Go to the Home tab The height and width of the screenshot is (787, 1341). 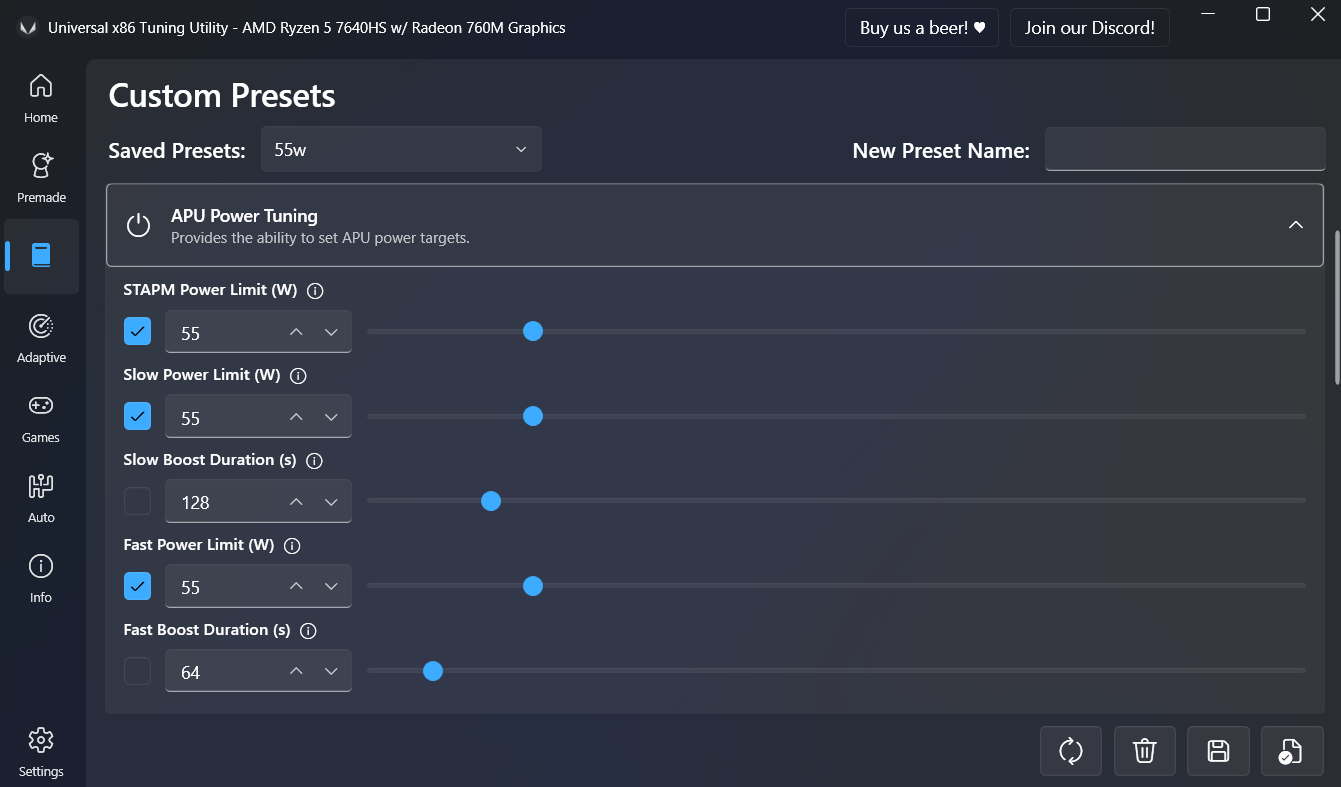pyautogui.click(x=41, y=96)
